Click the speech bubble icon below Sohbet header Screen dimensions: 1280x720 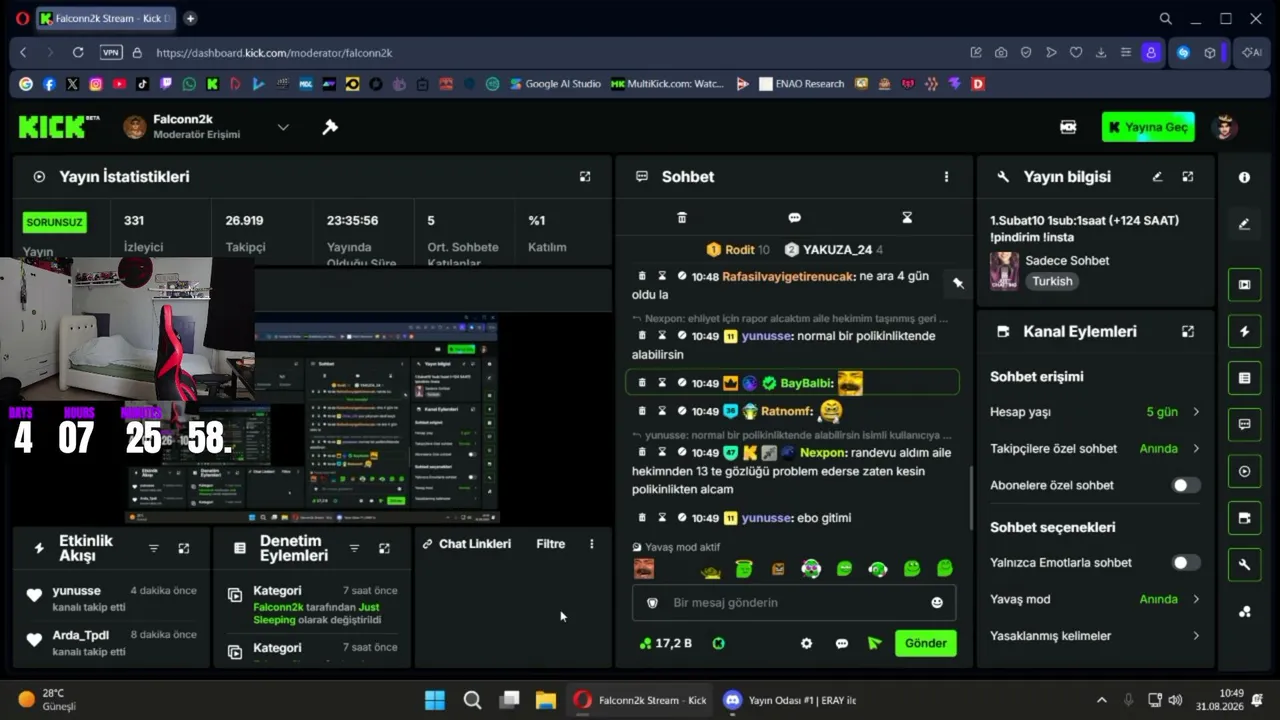[x=794, y=218]
